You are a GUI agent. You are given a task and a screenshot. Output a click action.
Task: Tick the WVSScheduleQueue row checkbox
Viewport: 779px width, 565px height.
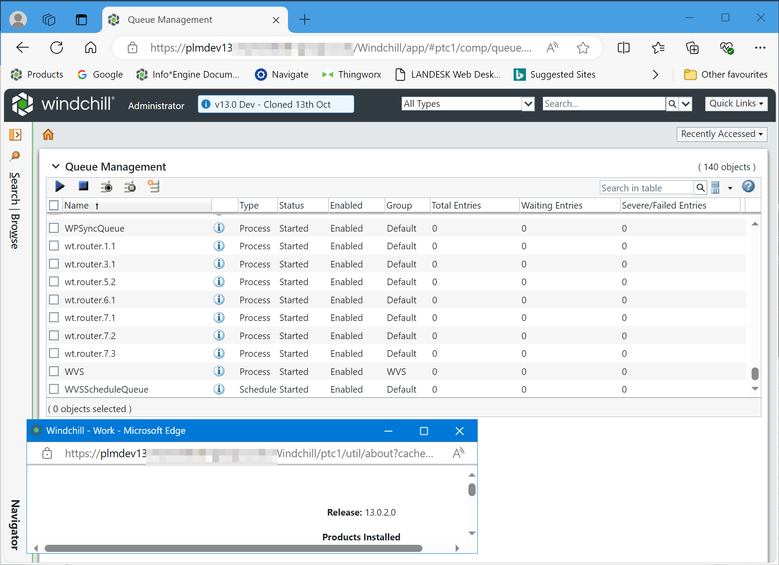pos(55,390)
